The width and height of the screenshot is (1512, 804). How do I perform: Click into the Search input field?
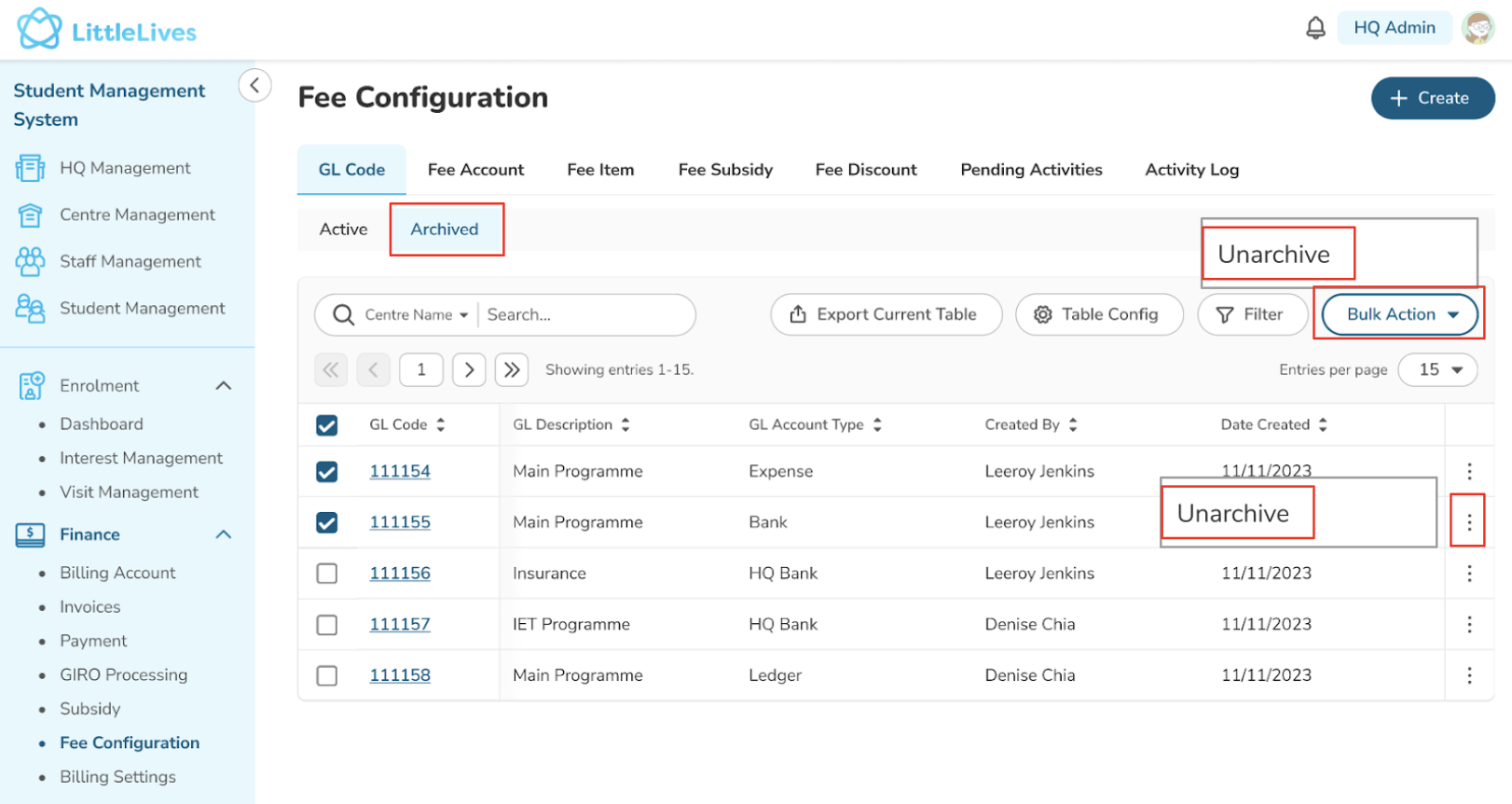point(583,315)
